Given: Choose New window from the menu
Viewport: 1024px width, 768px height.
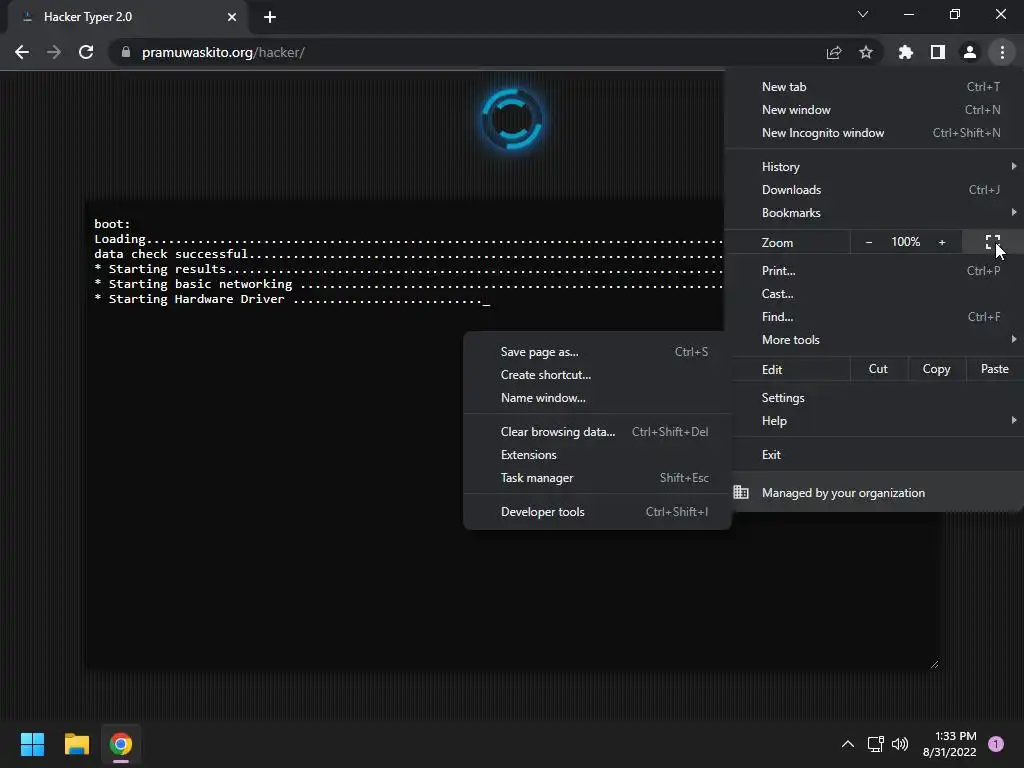Looking at the screenshot, I should [874, 110].
